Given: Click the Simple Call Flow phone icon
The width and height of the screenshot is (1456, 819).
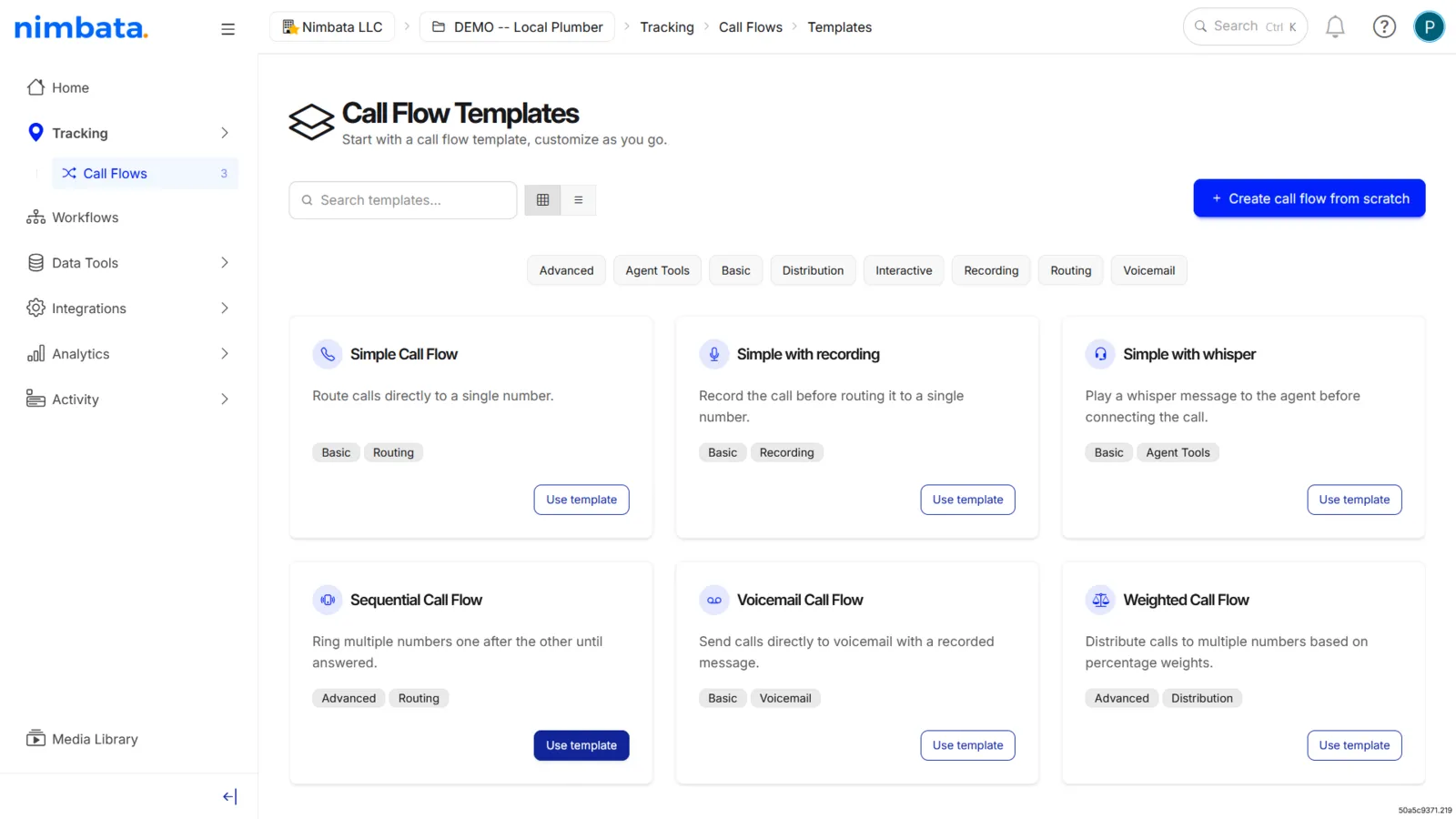Looking at the screenshot, I should [328, 354].
